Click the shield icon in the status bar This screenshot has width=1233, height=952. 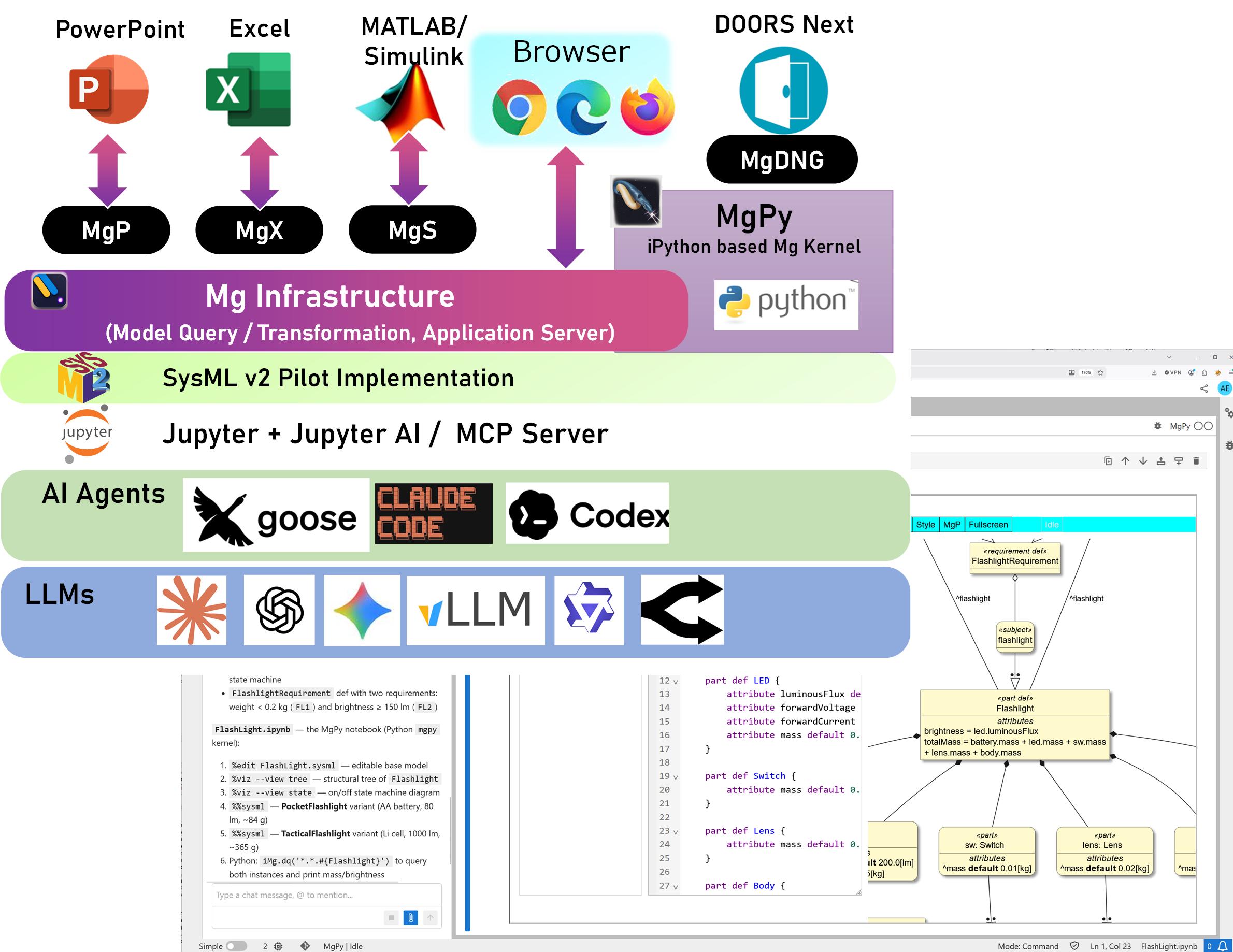[1075, 946]
